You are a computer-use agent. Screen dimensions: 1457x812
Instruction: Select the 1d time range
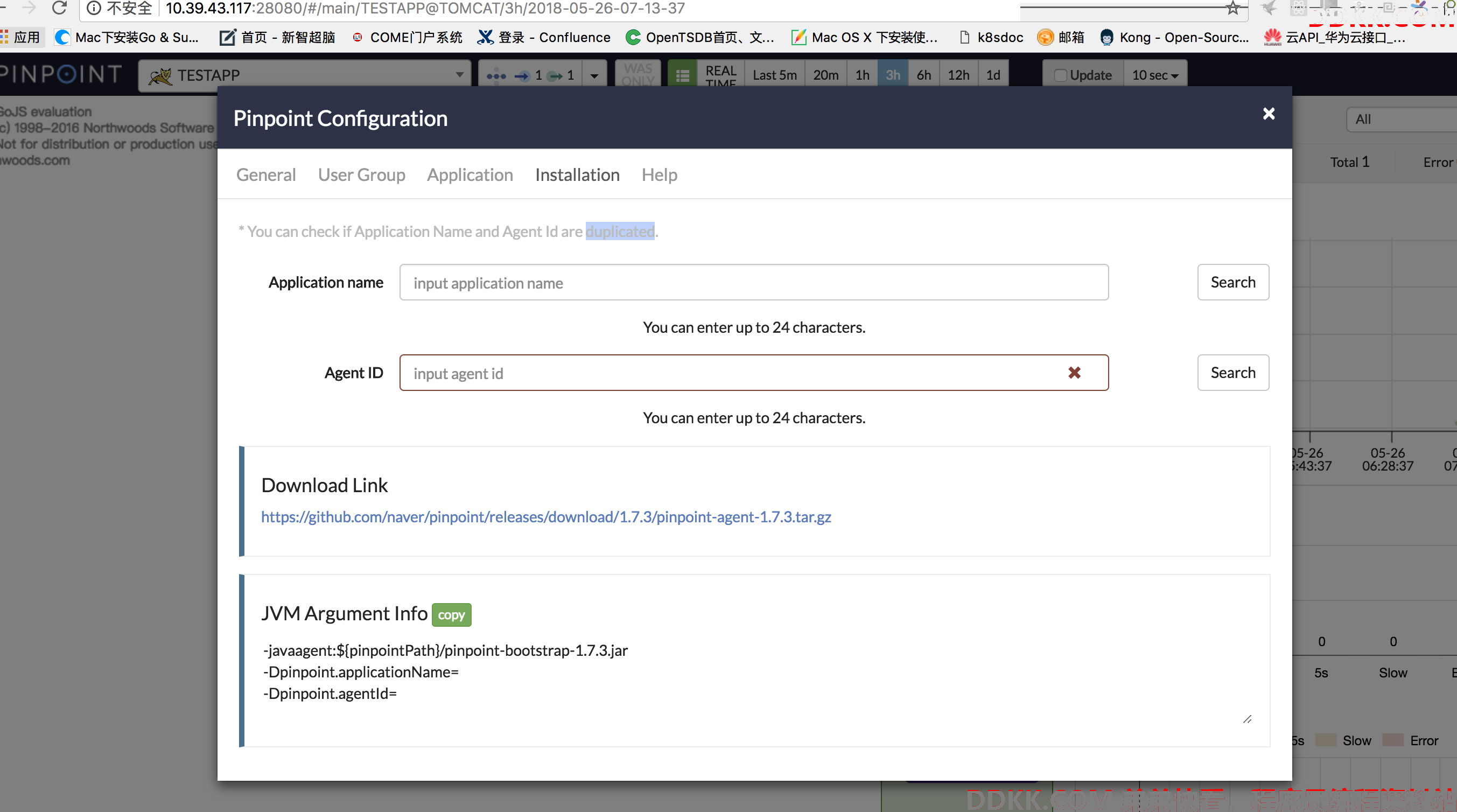tap(993, 75)
